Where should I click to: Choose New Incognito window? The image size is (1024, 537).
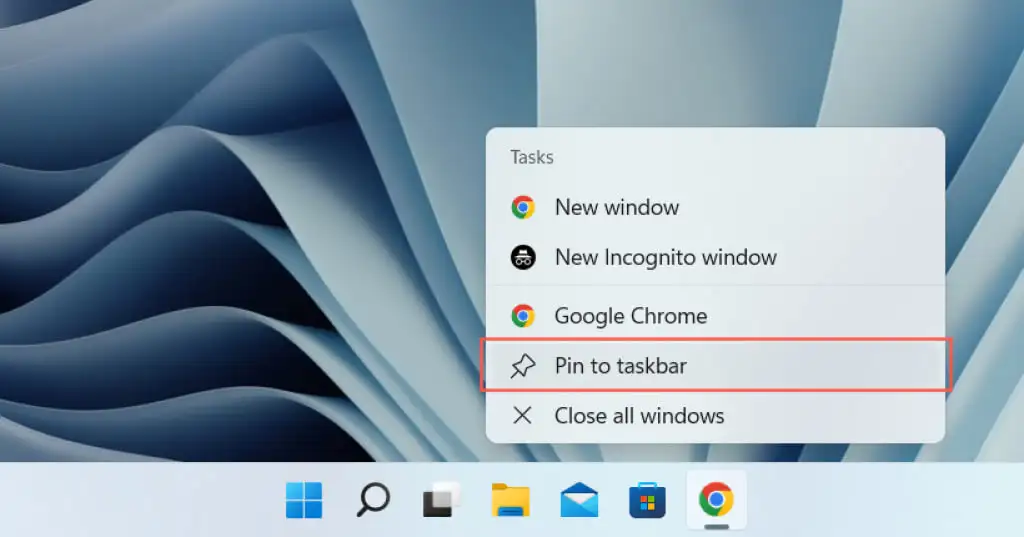(716, 257)
